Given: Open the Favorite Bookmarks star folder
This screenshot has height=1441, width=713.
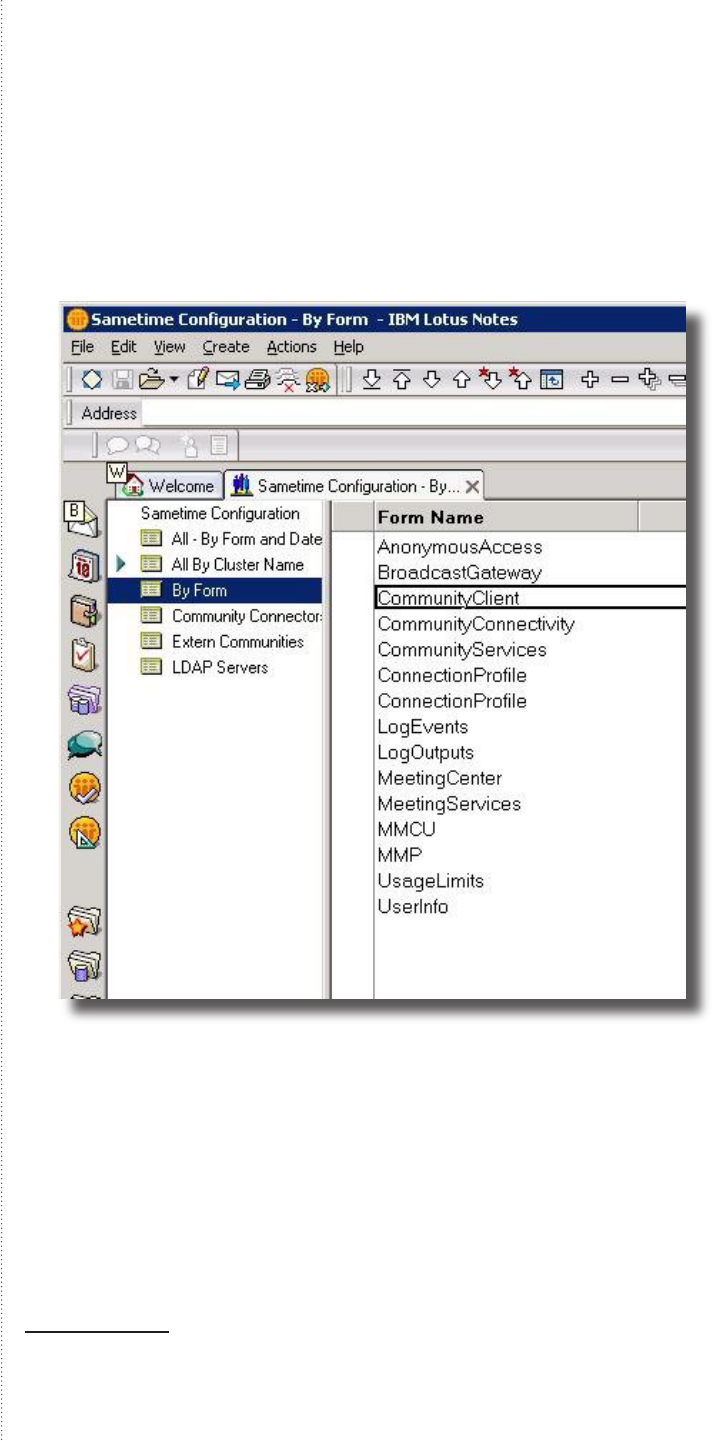Looking at the screenshot, I should (83, 921).
